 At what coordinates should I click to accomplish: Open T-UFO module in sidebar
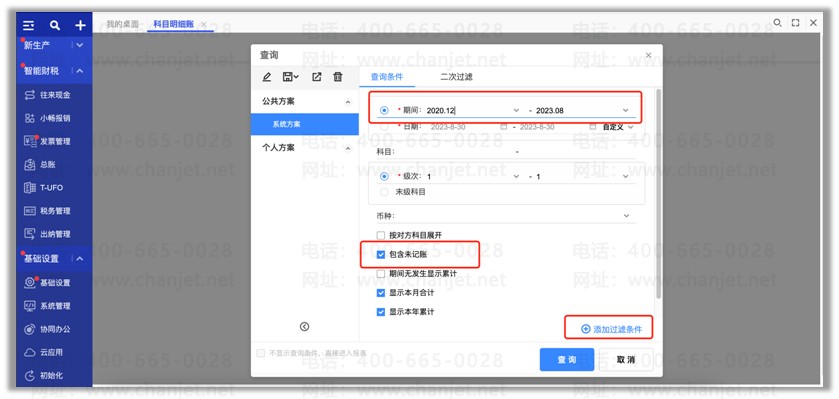44,188
